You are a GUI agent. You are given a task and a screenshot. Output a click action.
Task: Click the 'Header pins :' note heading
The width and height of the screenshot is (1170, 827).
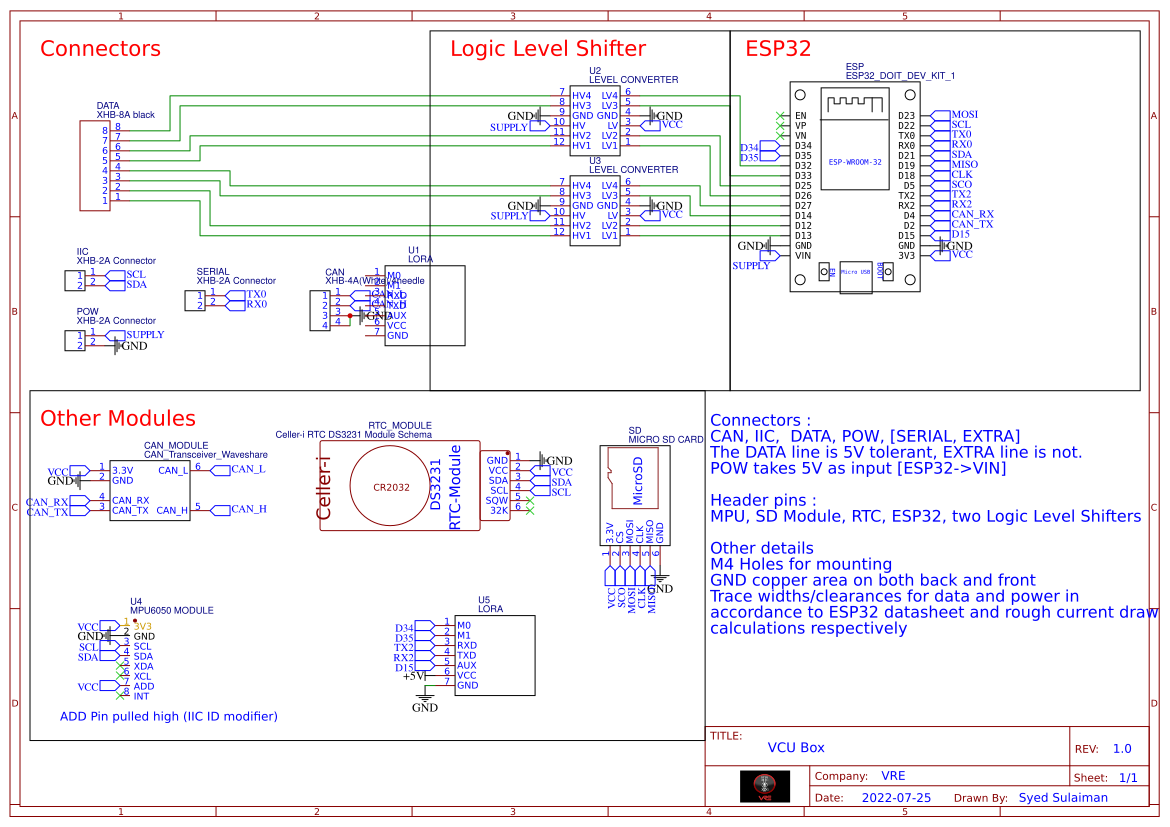click(763, 501)
